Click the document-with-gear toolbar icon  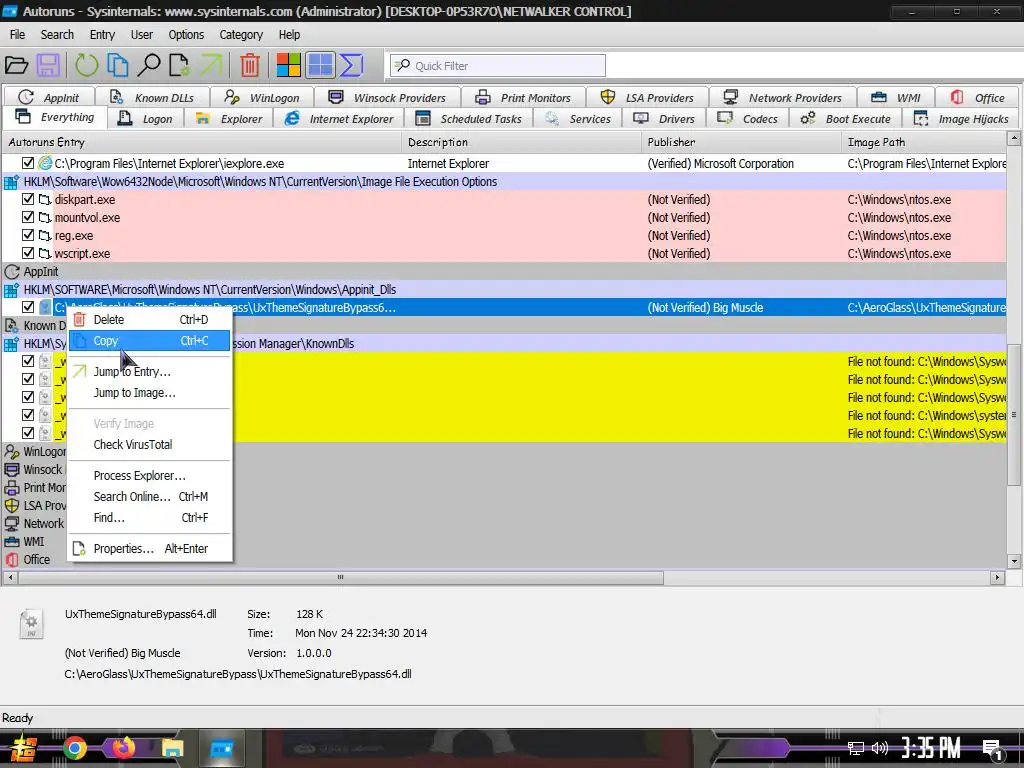(x=179, y=65)
